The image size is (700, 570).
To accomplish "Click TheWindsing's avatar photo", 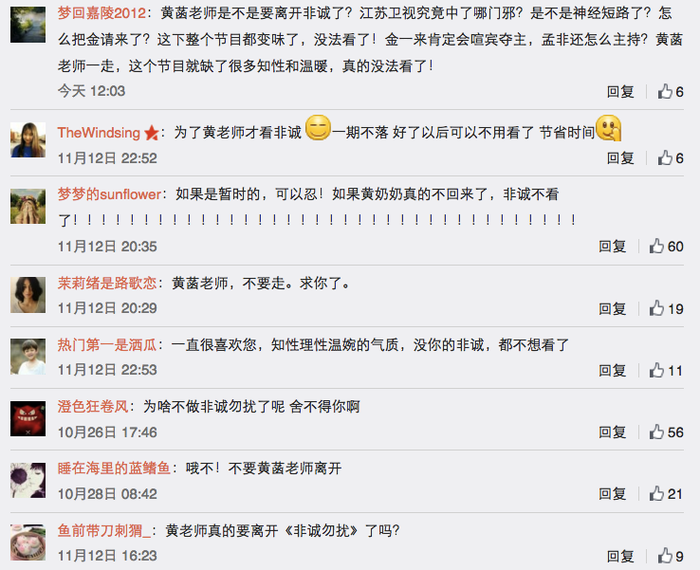I will 28,140.
